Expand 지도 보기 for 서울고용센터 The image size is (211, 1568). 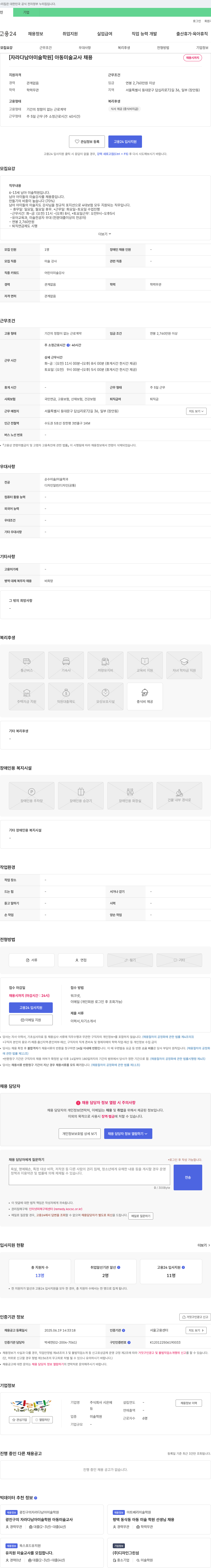(x=196, y=1330)
